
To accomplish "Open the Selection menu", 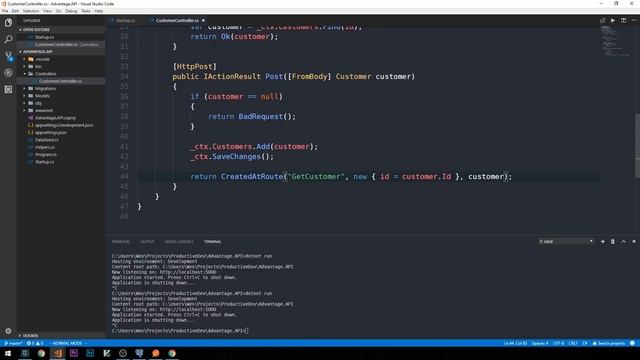I will click(x=31, y=11).
